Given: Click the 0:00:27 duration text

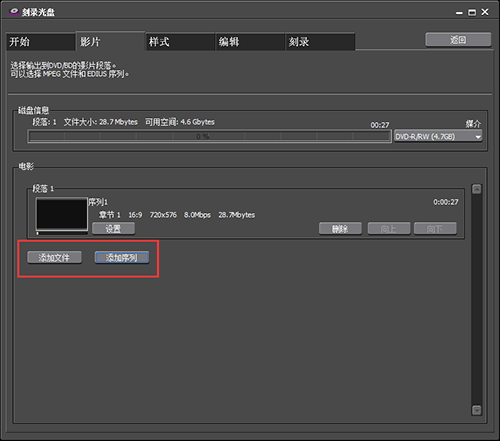Looking at the screenshot, I should tap(446, 202).
